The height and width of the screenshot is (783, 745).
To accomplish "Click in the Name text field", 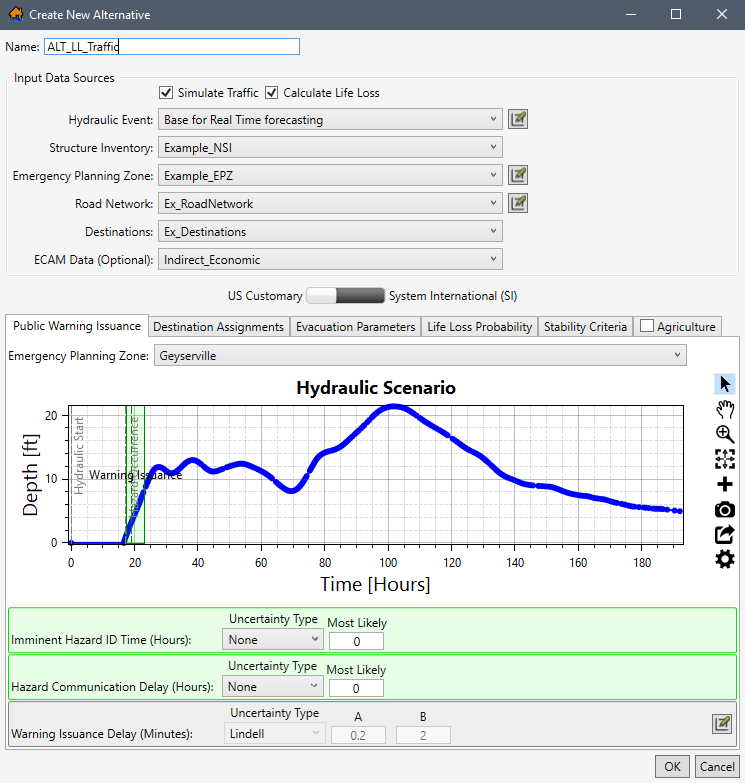I will click(172, 46).
